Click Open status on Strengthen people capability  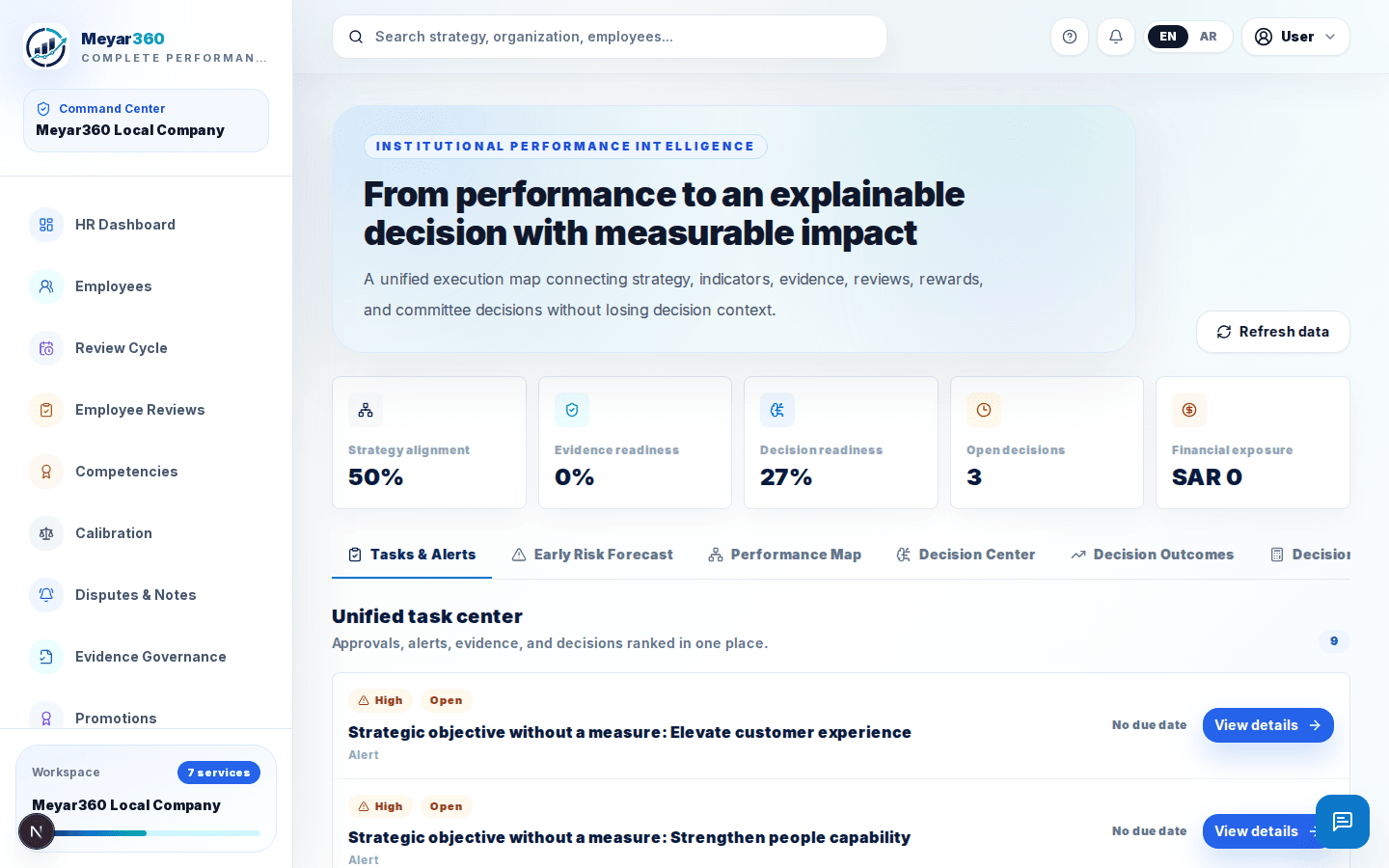point(446,806)
